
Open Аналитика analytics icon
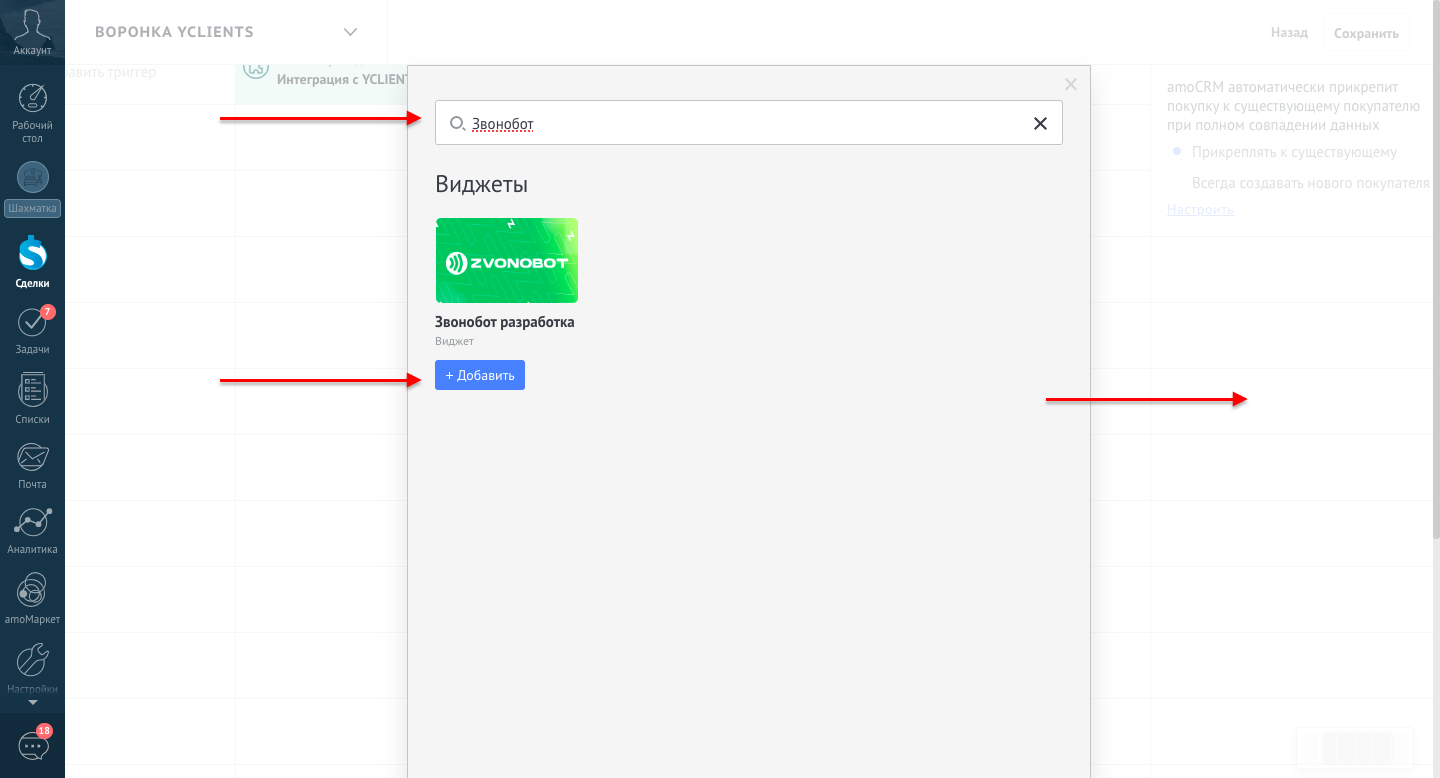[x=33, y=523]
